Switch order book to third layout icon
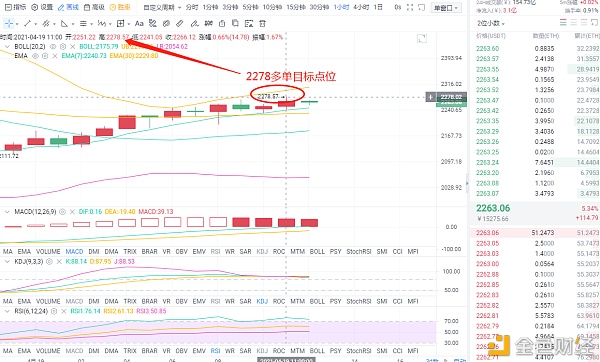This screenshot has height=362, width=600. [584, 23]
